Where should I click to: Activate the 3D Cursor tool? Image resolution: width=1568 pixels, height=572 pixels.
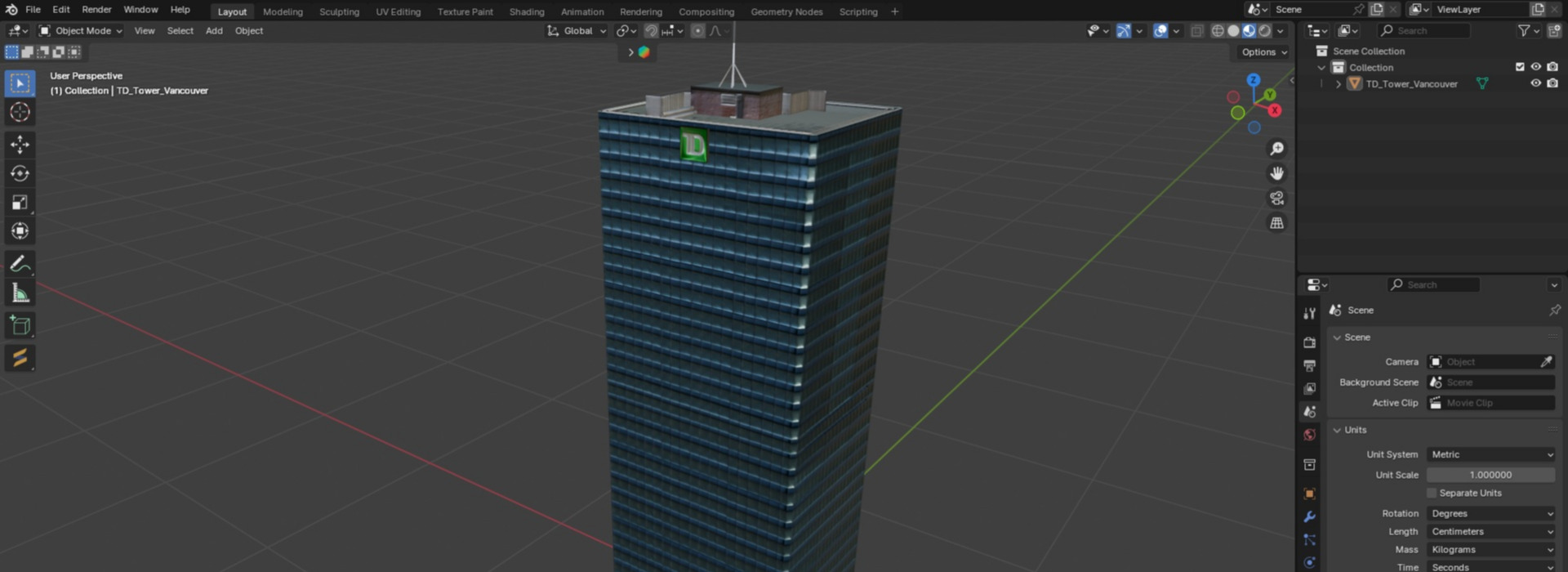tap(20, 112)
